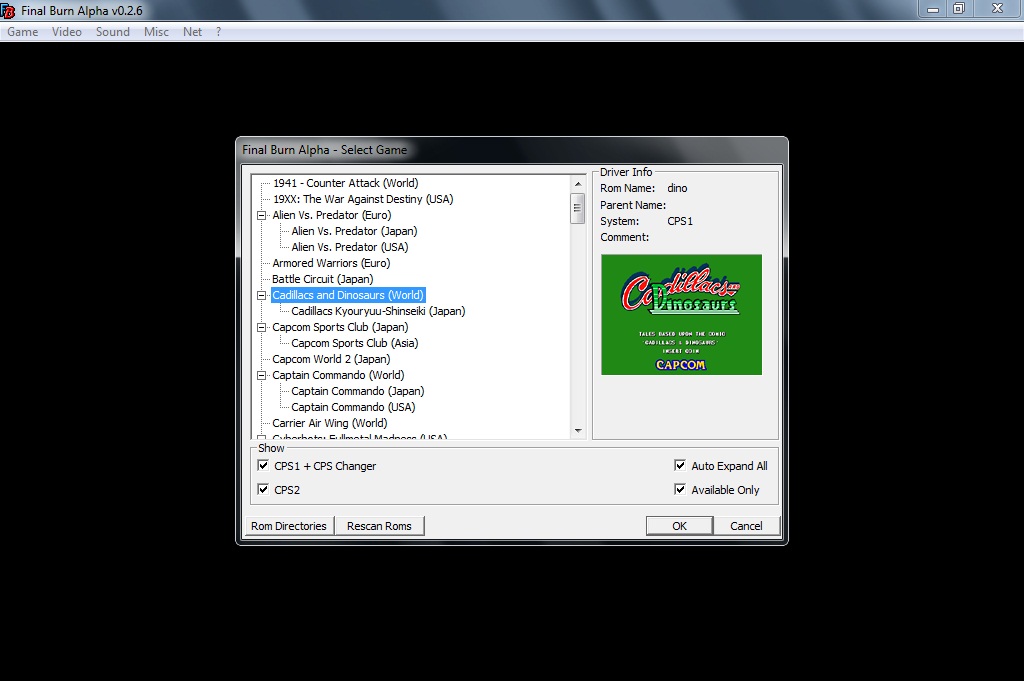Toggle the CPS1 + CPS Changer checkbox
Viewport: 1024px width, 681px height.
[x=263, y=466]
